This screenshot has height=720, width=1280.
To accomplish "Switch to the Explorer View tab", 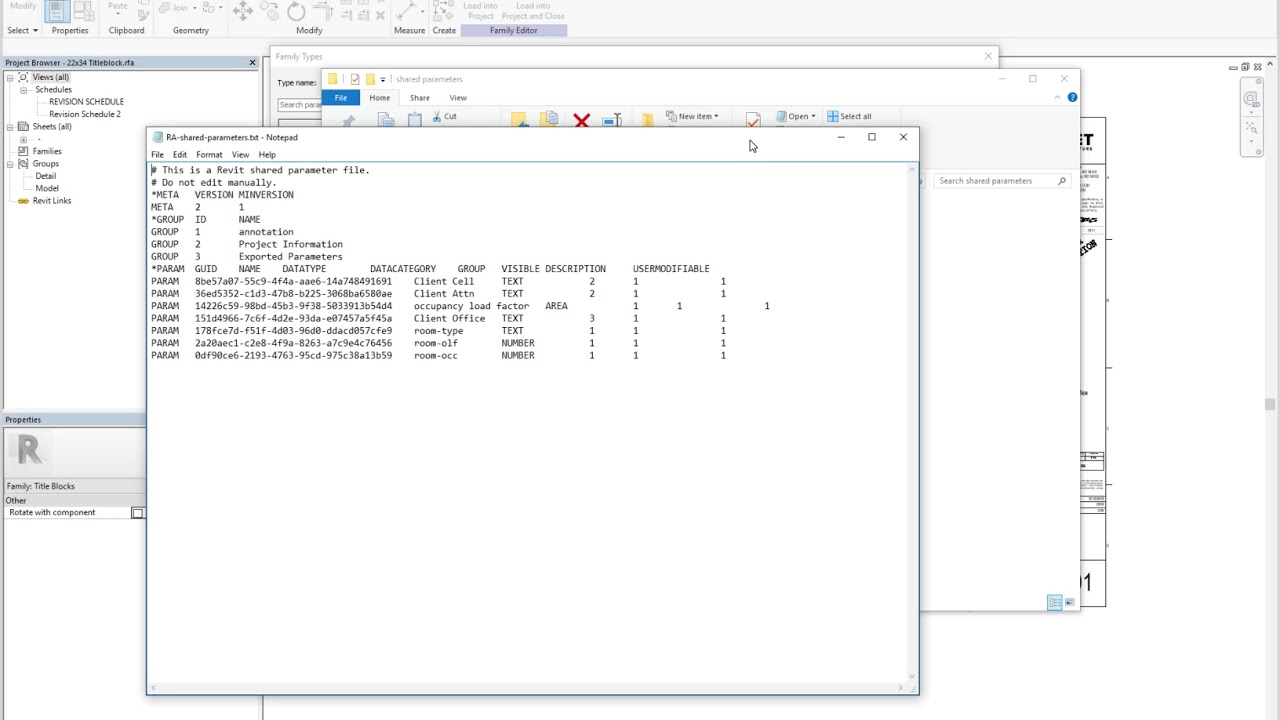I will 458,97.
